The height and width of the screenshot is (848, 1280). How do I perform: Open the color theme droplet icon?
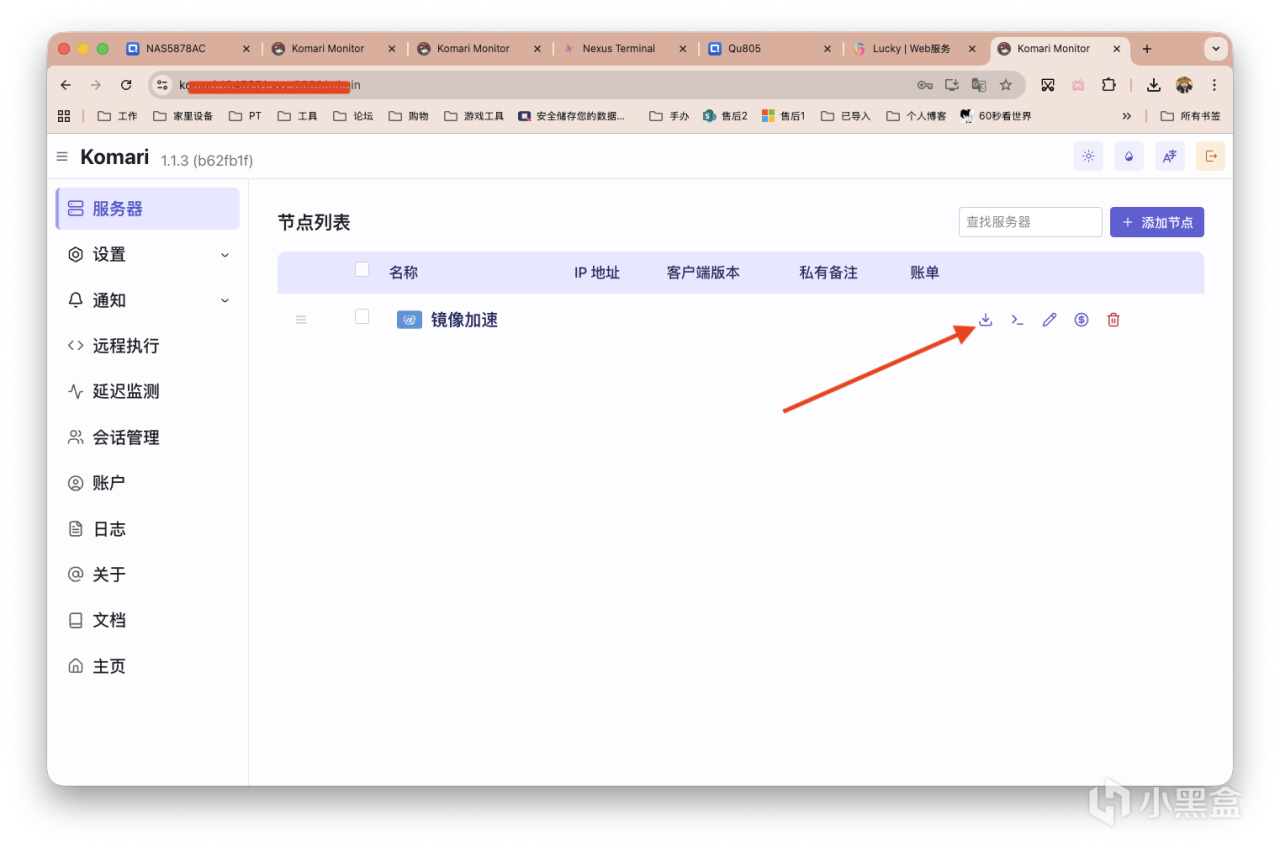click(x=1129, y=156)
